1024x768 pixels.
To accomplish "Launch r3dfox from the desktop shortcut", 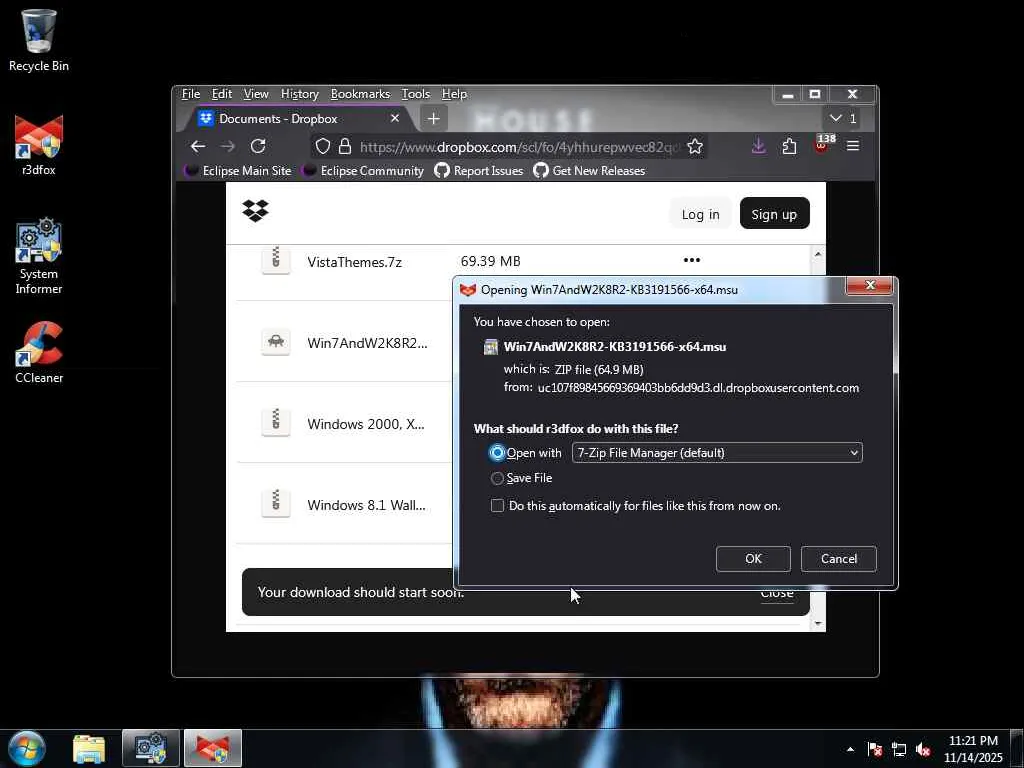I will [x=39, y=146].
